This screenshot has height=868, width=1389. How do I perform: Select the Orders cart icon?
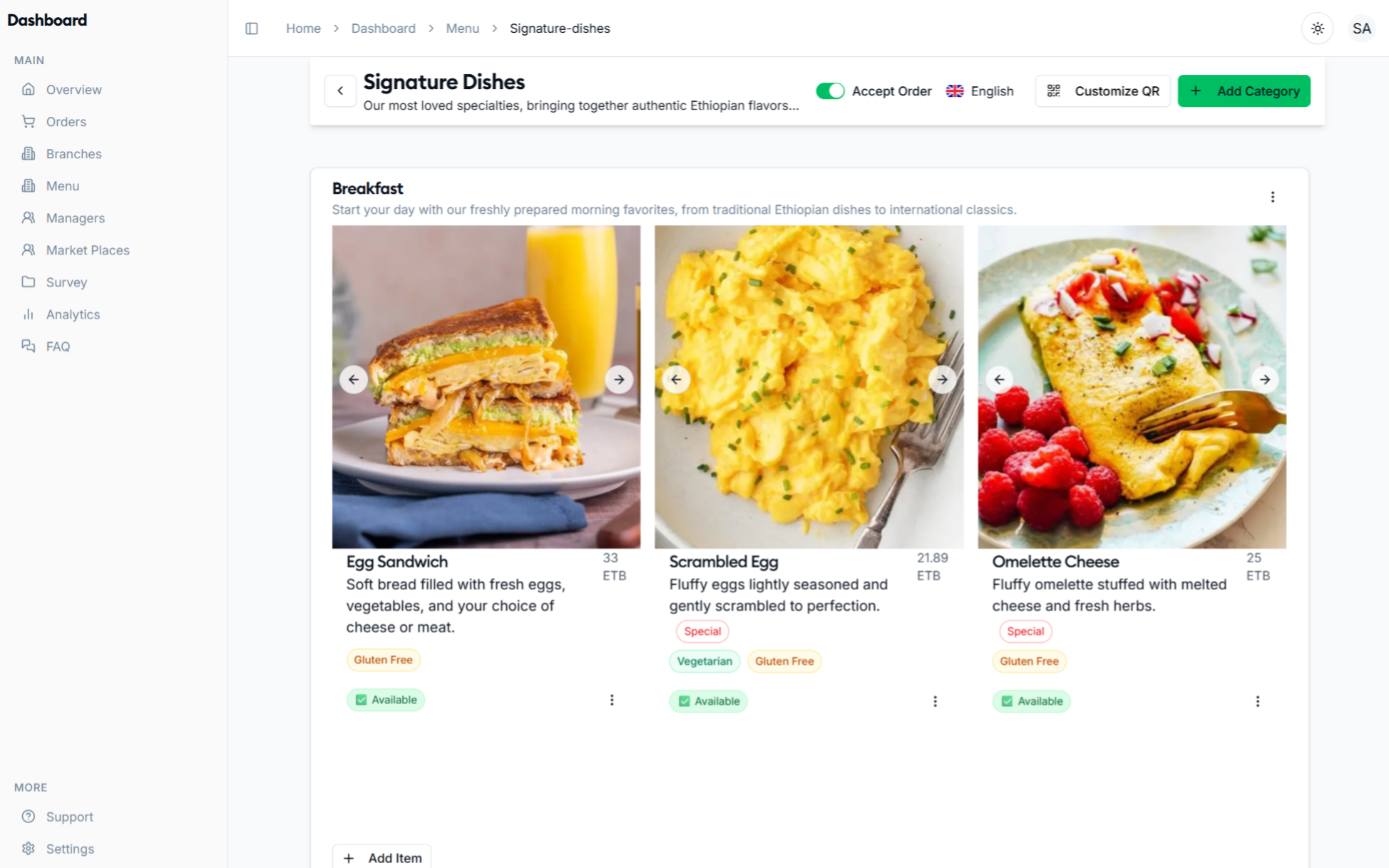(29, 121)
